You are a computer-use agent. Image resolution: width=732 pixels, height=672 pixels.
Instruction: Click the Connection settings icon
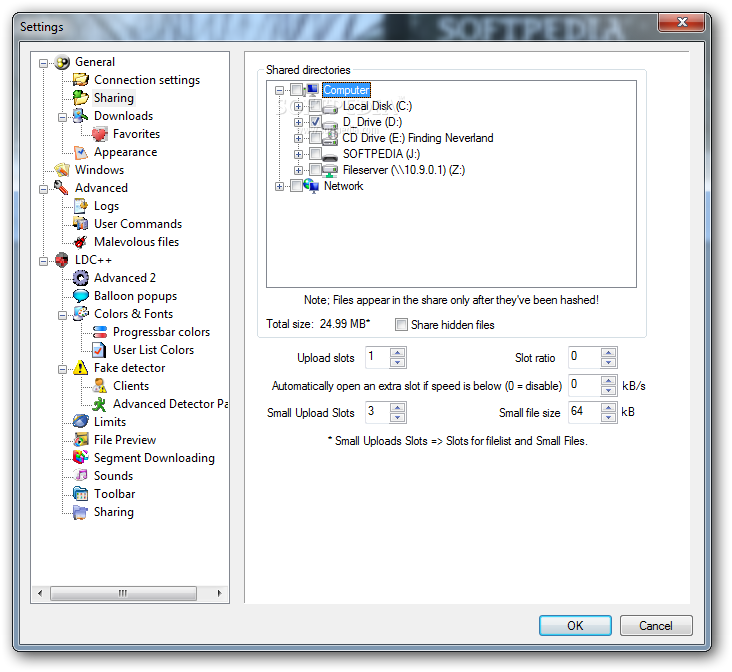click(x=81, y=80)
